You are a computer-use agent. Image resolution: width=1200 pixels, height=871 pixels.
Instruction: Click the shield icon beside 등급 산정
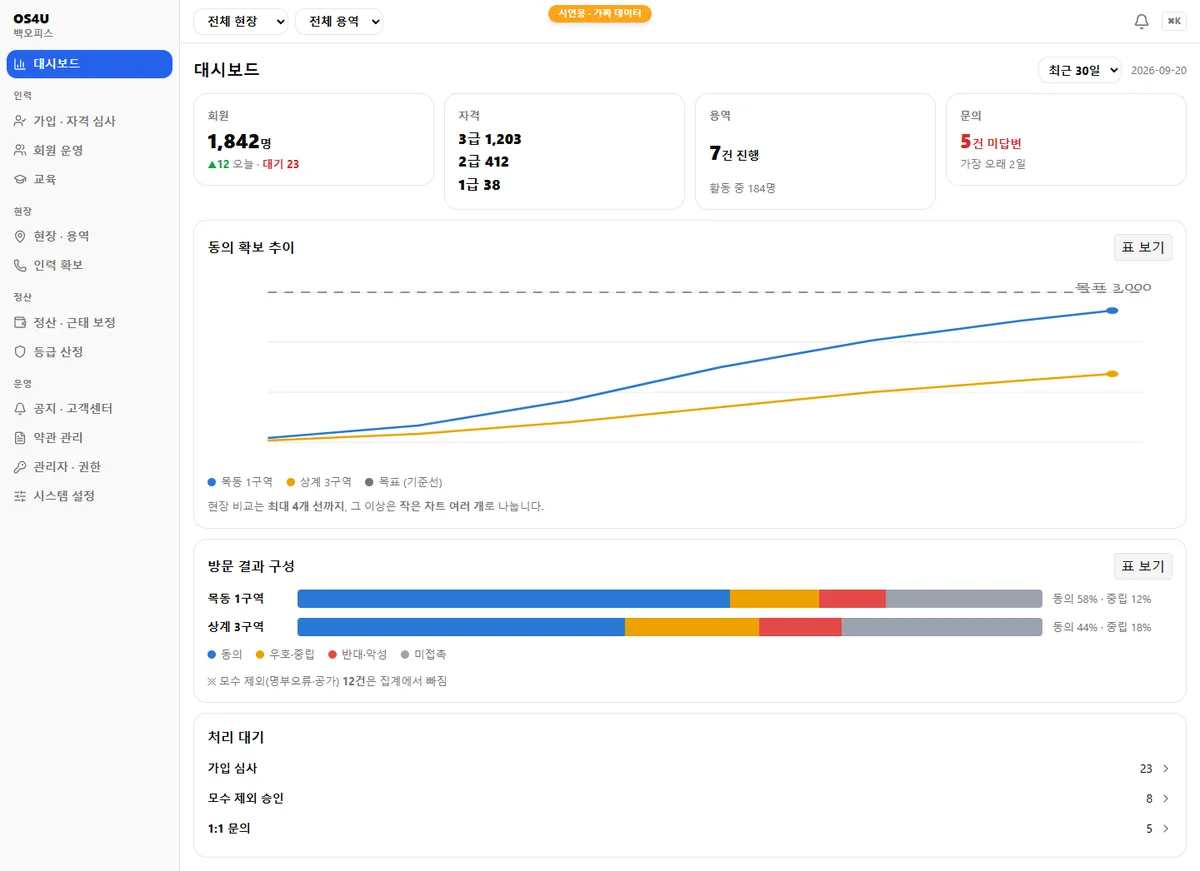coord(20,352)
